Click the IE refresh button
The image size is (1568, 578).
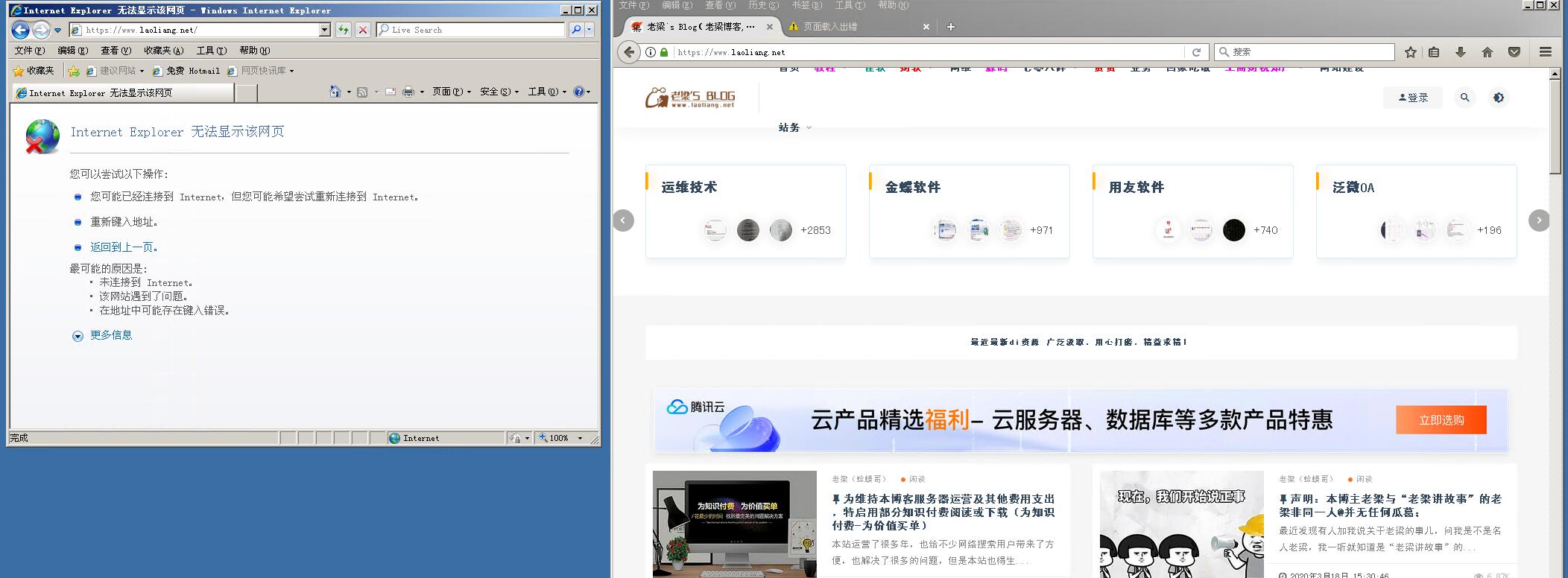click(x=343, y=30)
